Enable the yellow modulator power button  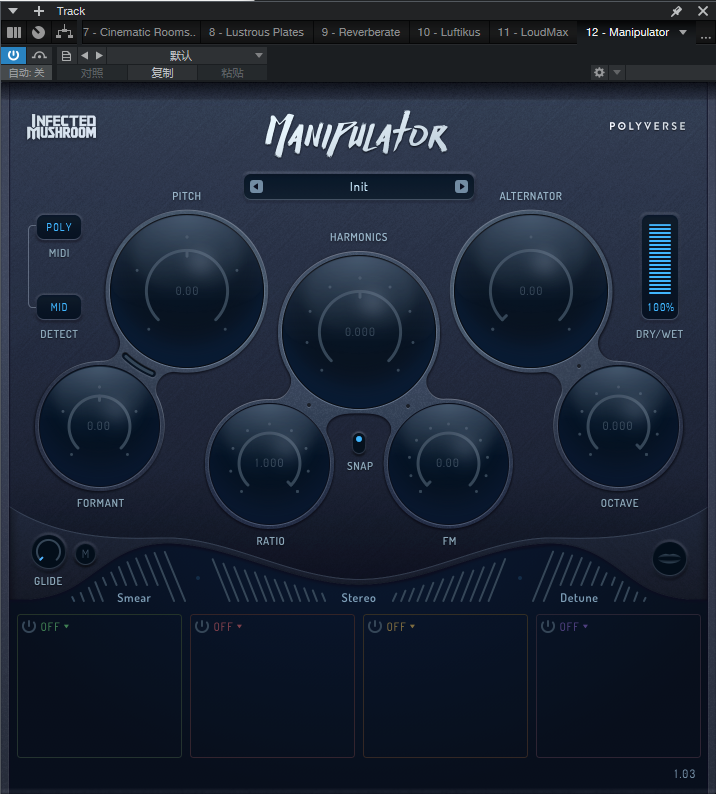pyautogui.click(x=375, y=626)
